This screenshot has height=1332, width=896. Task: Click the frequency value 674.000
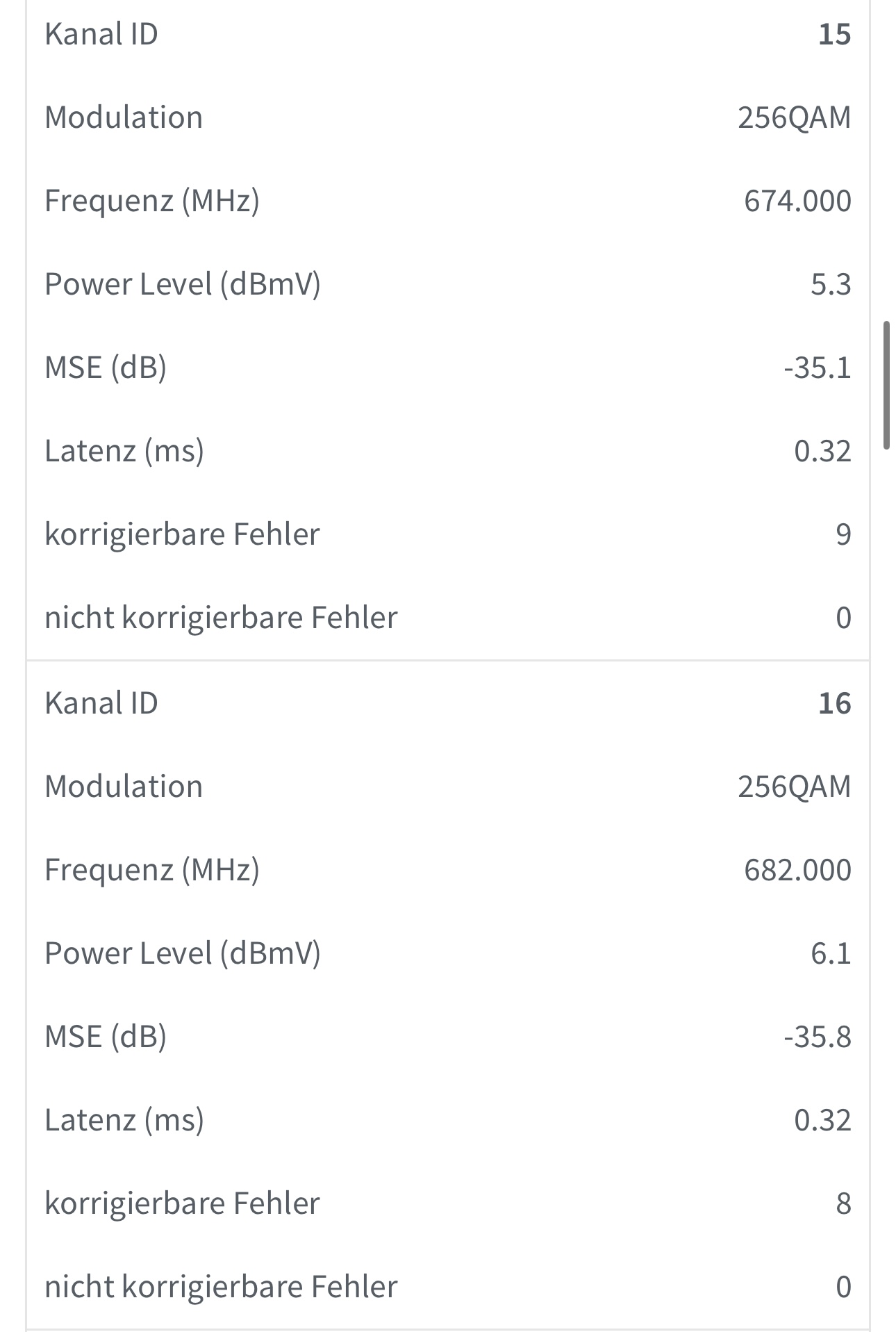(797, 201)
